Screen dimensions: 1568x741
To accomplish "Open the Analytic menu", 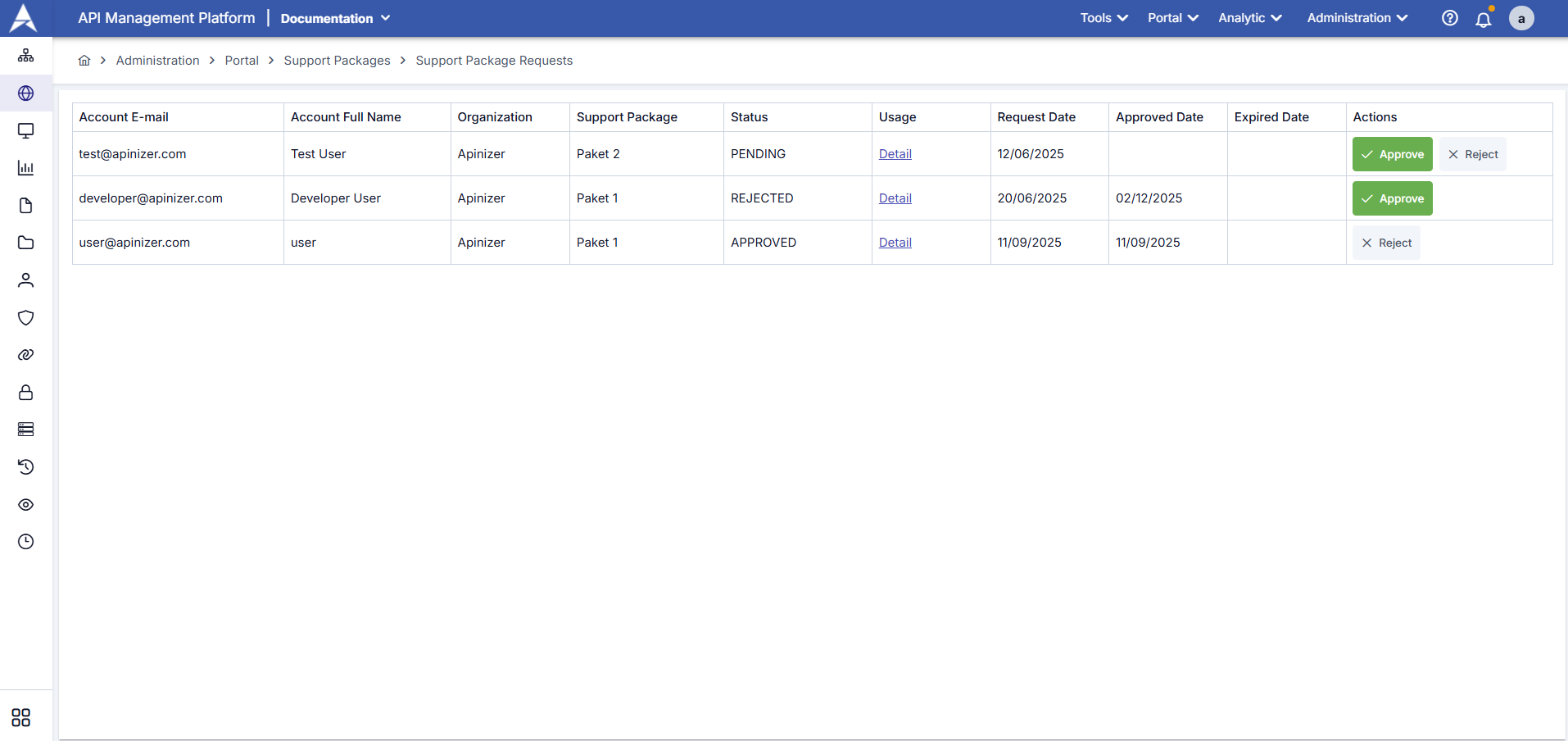I will click(x=1249, y=18).
